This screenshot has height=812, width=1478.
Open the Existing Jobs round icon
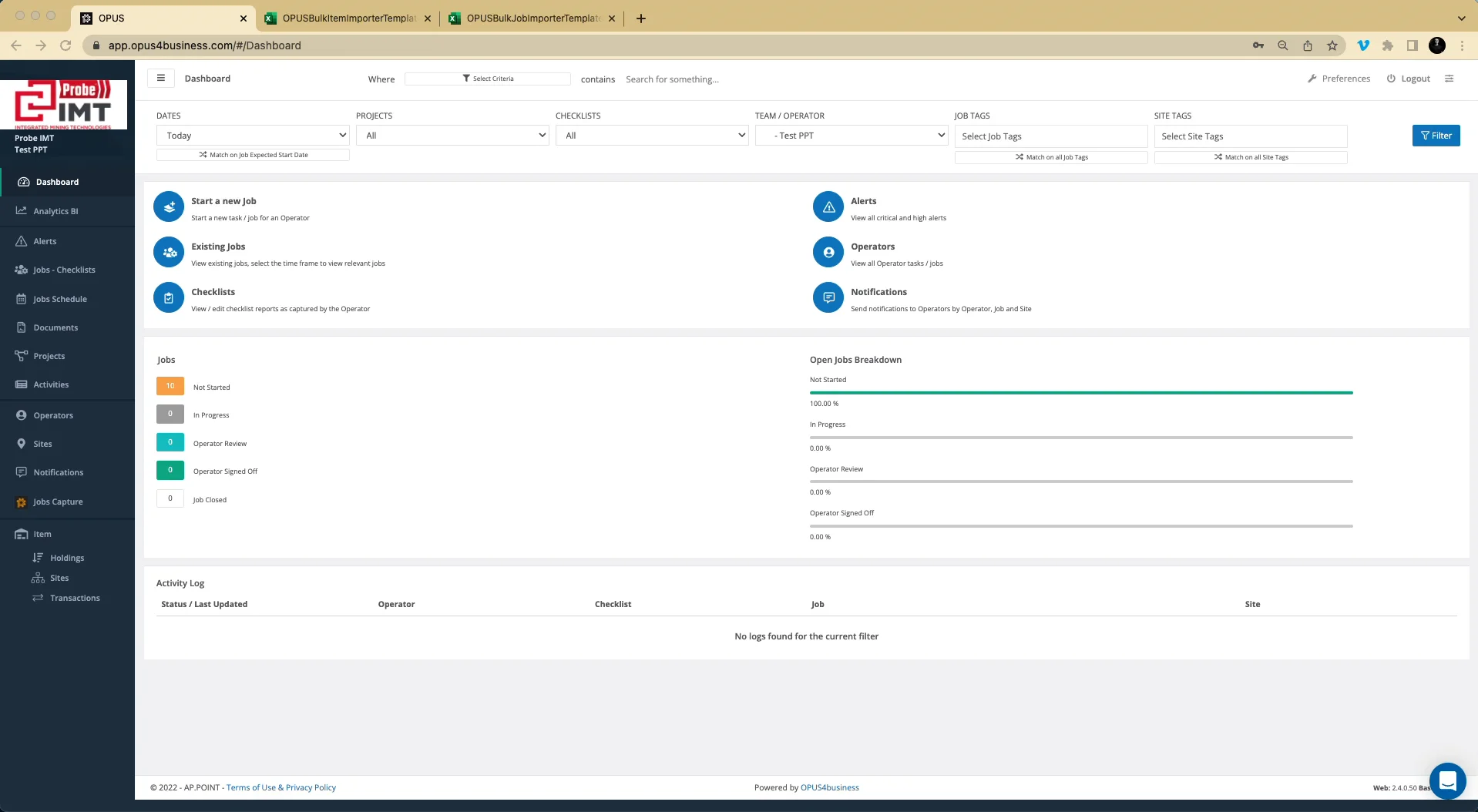pos(169,252)
